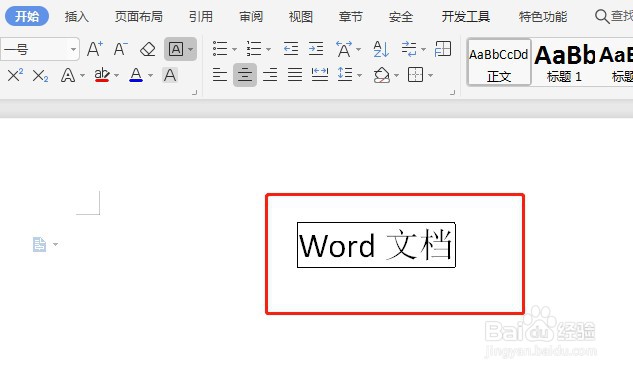
Task: Clear formatting with eraser icon
Action: pyautogui.click(x=147, y=50)
